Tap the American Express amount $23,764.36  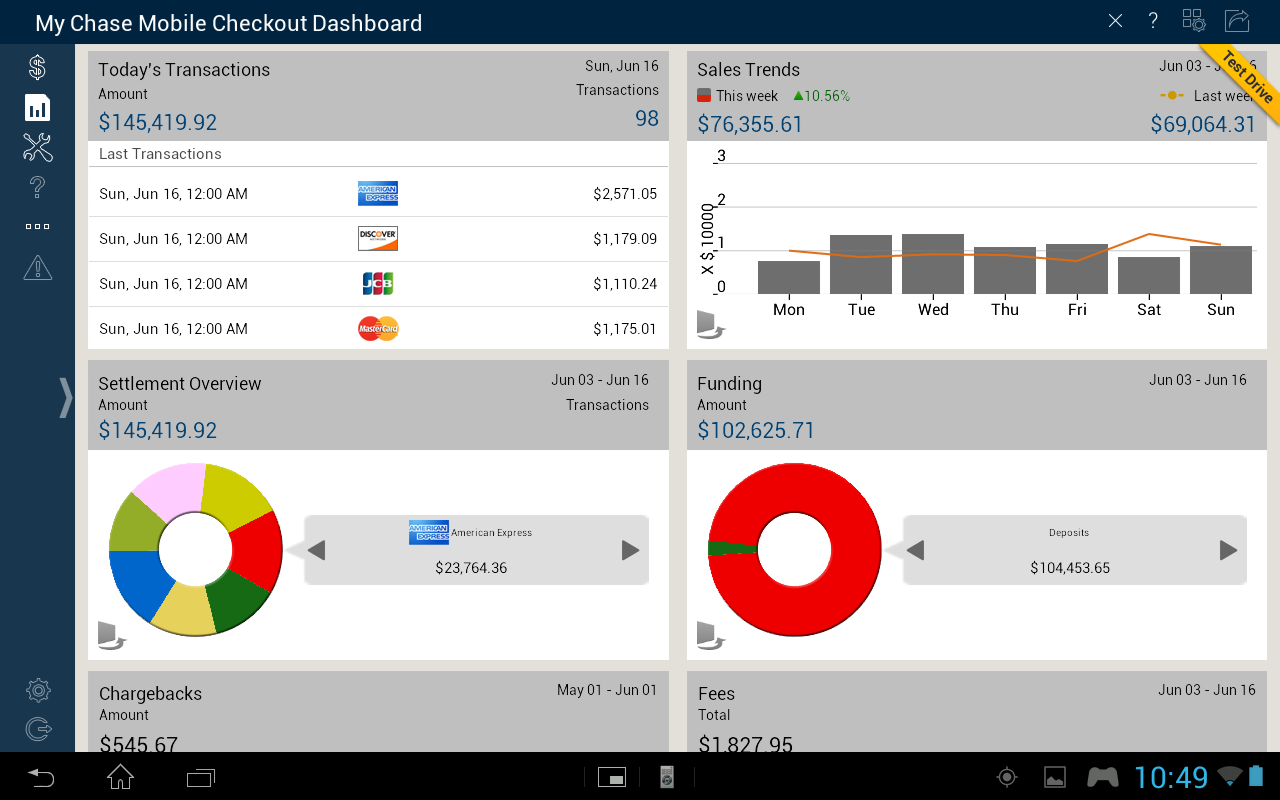coord(471,568)
